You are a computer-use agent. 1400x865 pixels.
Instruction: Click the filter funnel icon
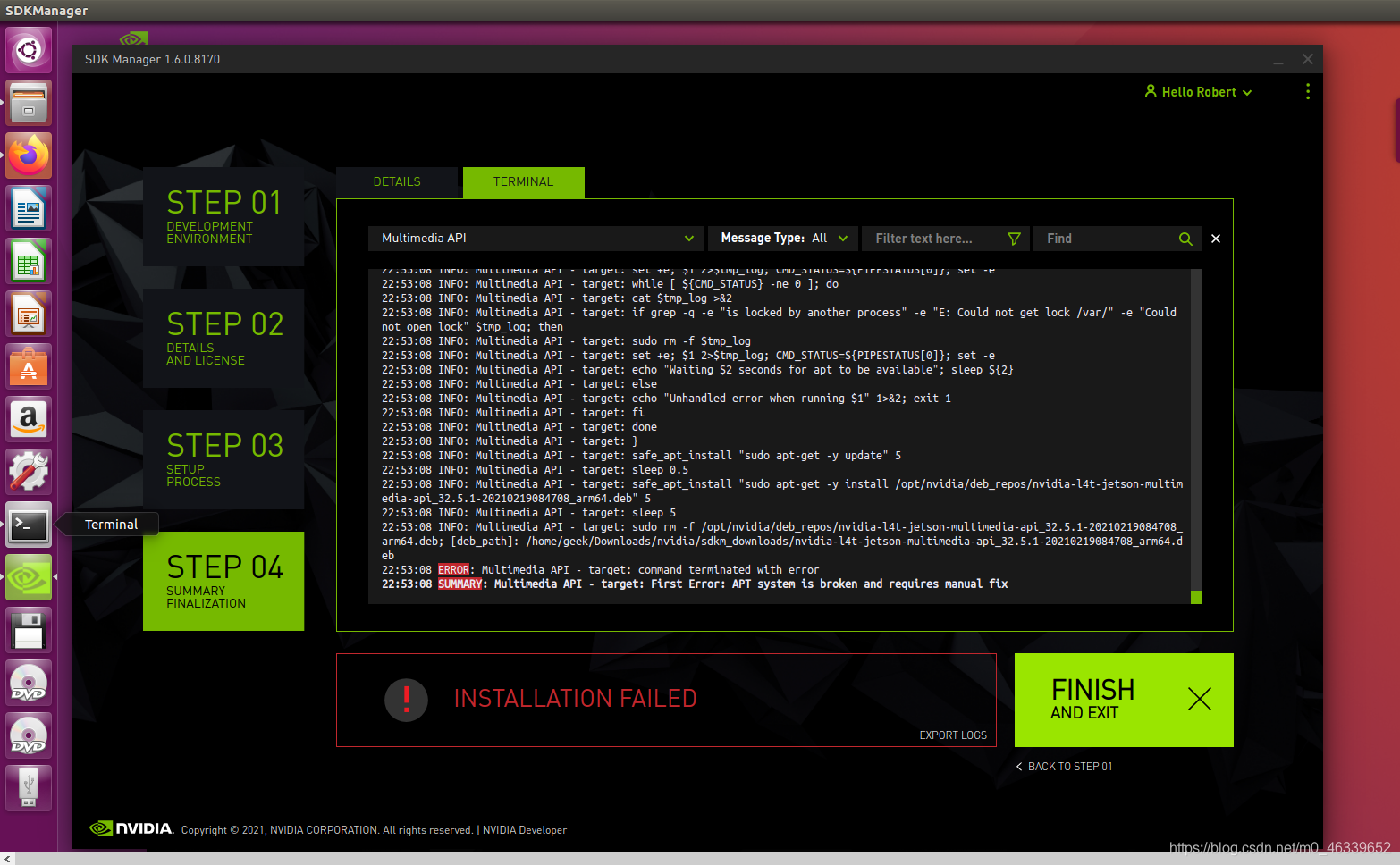(x=1014, y=239)
